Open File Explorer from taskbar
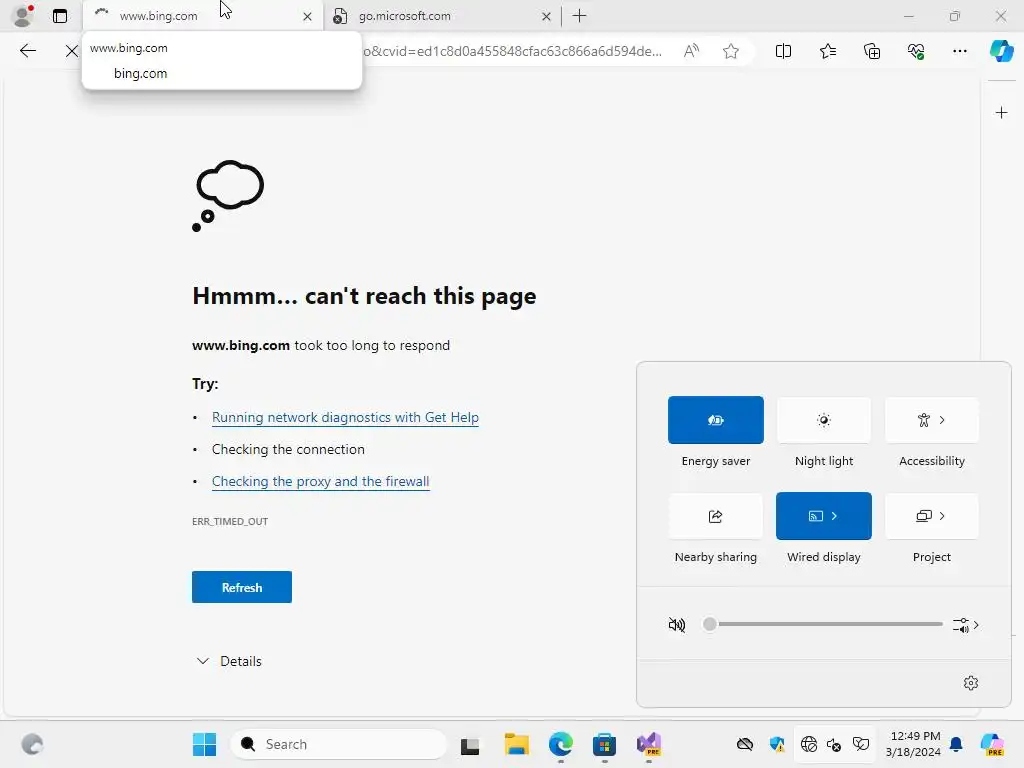Screen dimensions: 1024x768 tap(517, 744)
